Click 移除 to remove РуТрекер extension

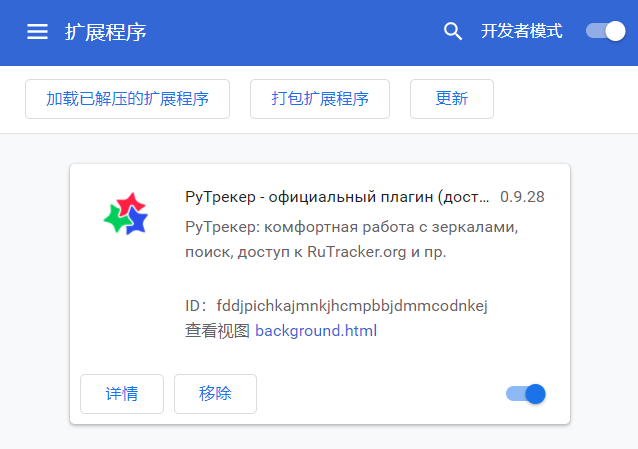coord(215,394)
